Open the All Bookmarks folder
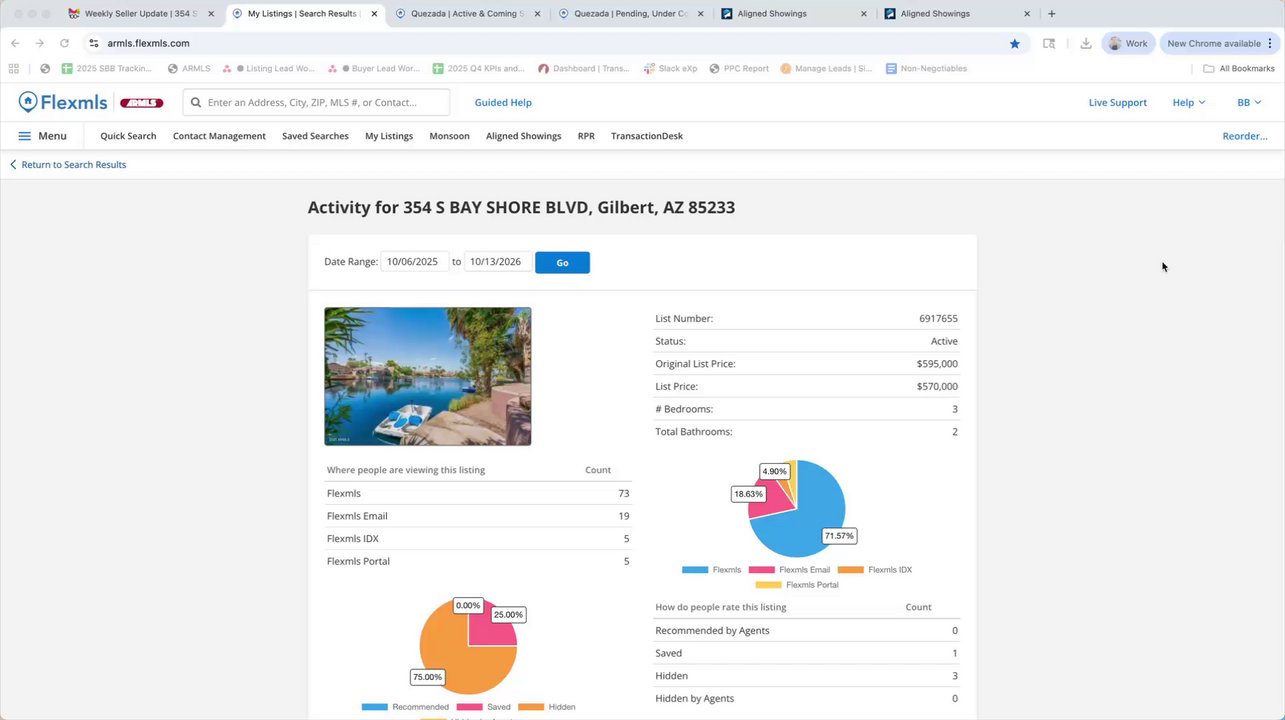 [x=1238, y=69]
